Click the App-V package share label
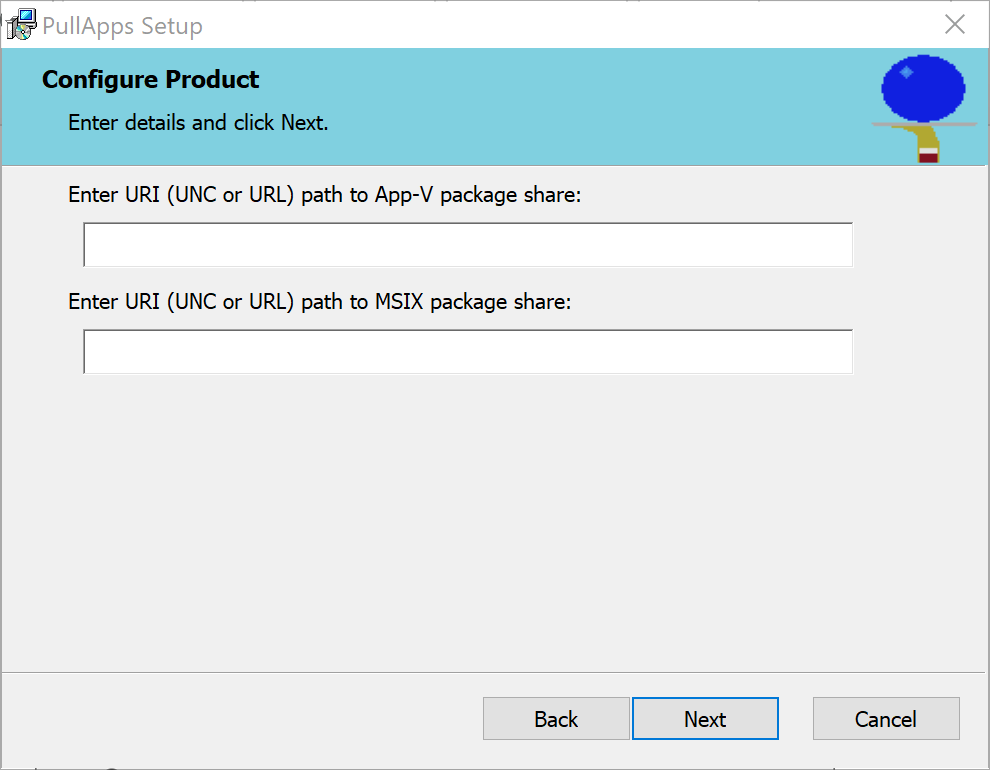 point(324,195)
